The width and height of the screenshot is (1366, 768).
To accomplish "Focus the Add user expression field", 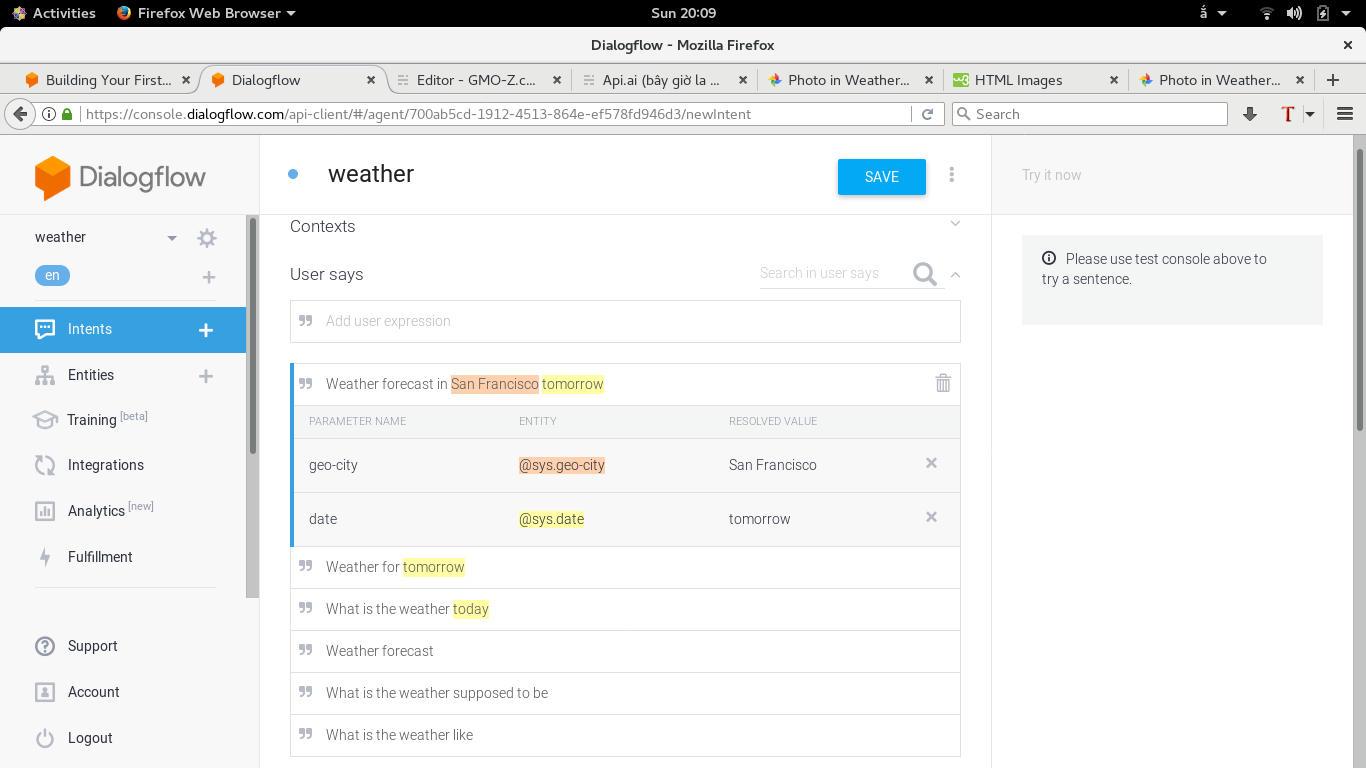I will tap(625, 321).
